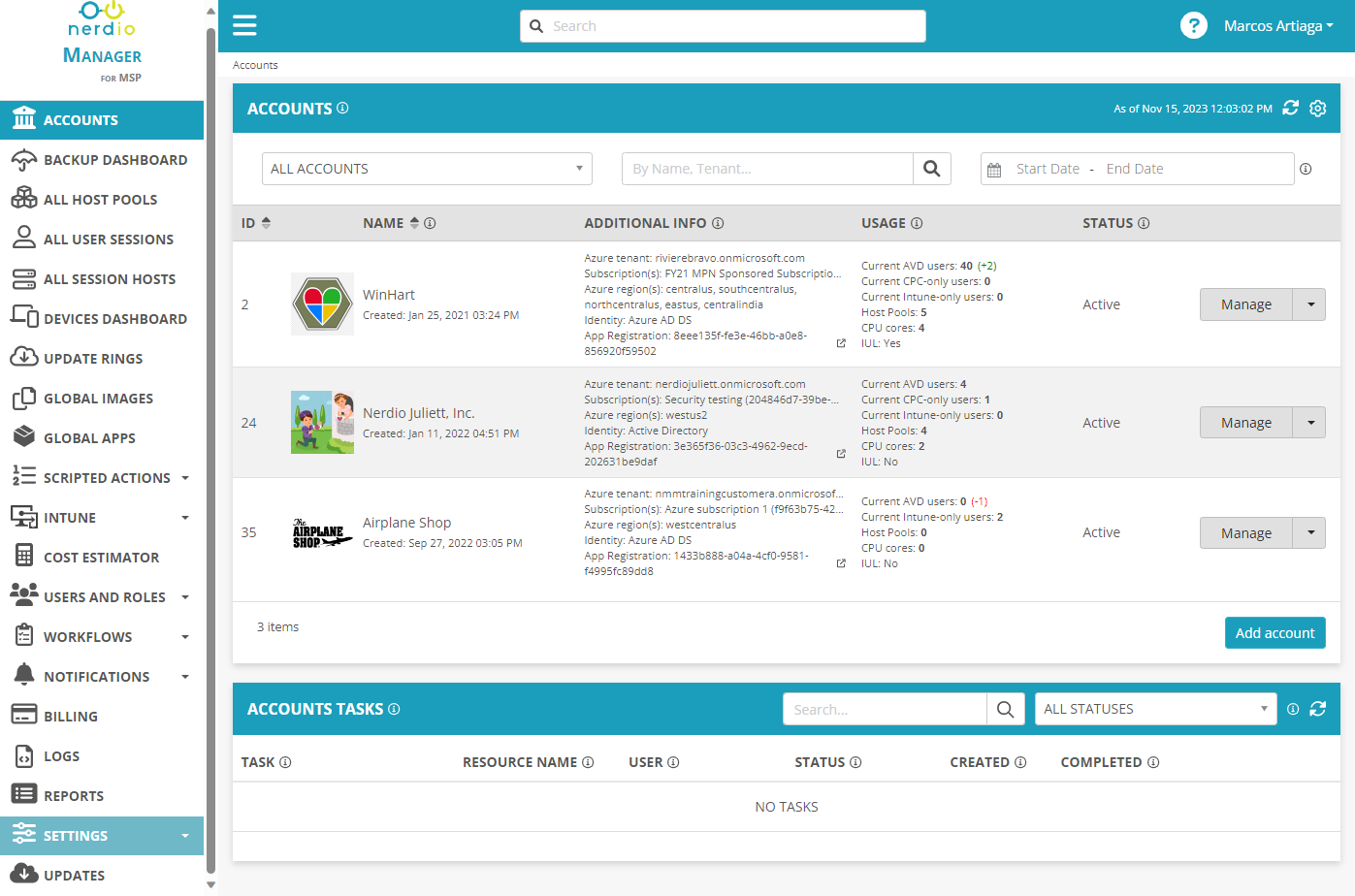
Task: Open the ALL STATUSES tasks filter
Action: 1155,709
